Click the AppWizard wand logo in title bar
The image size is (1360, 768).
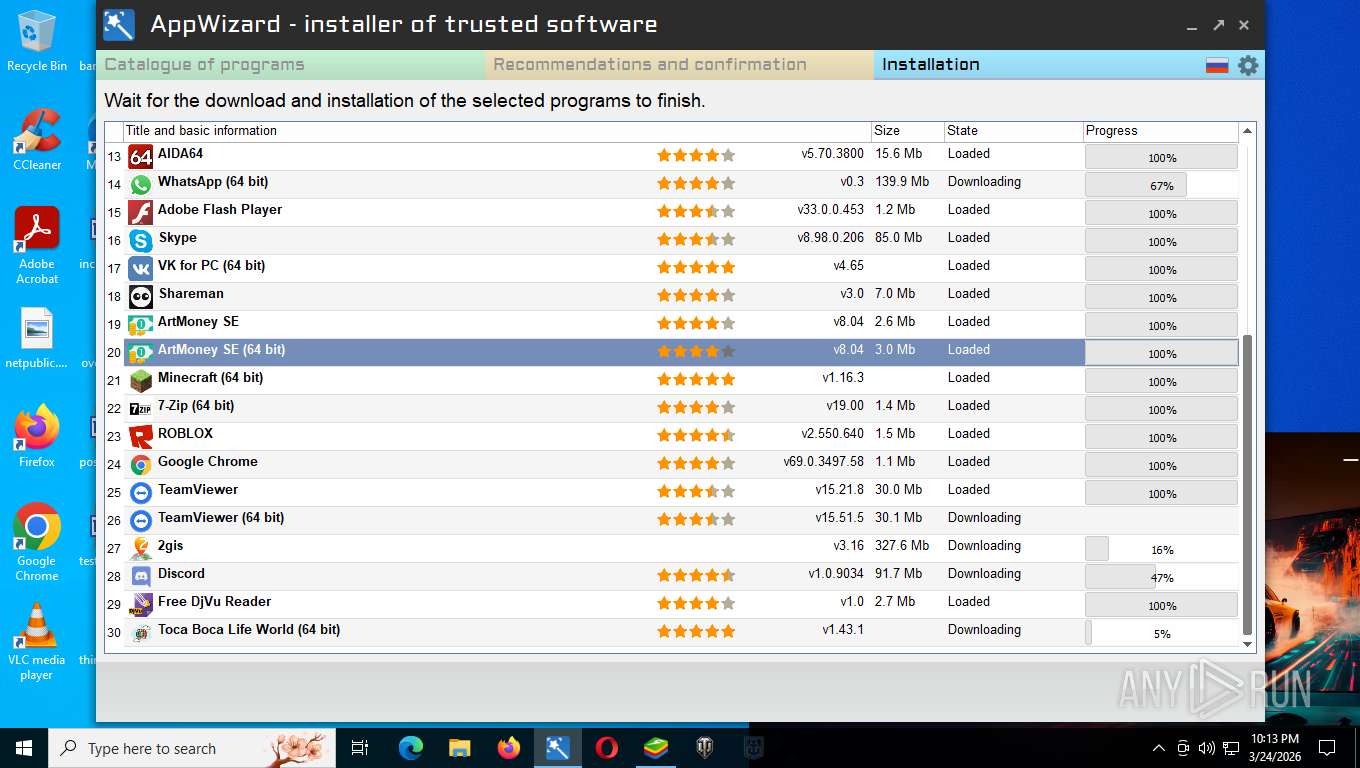point(119,24)
